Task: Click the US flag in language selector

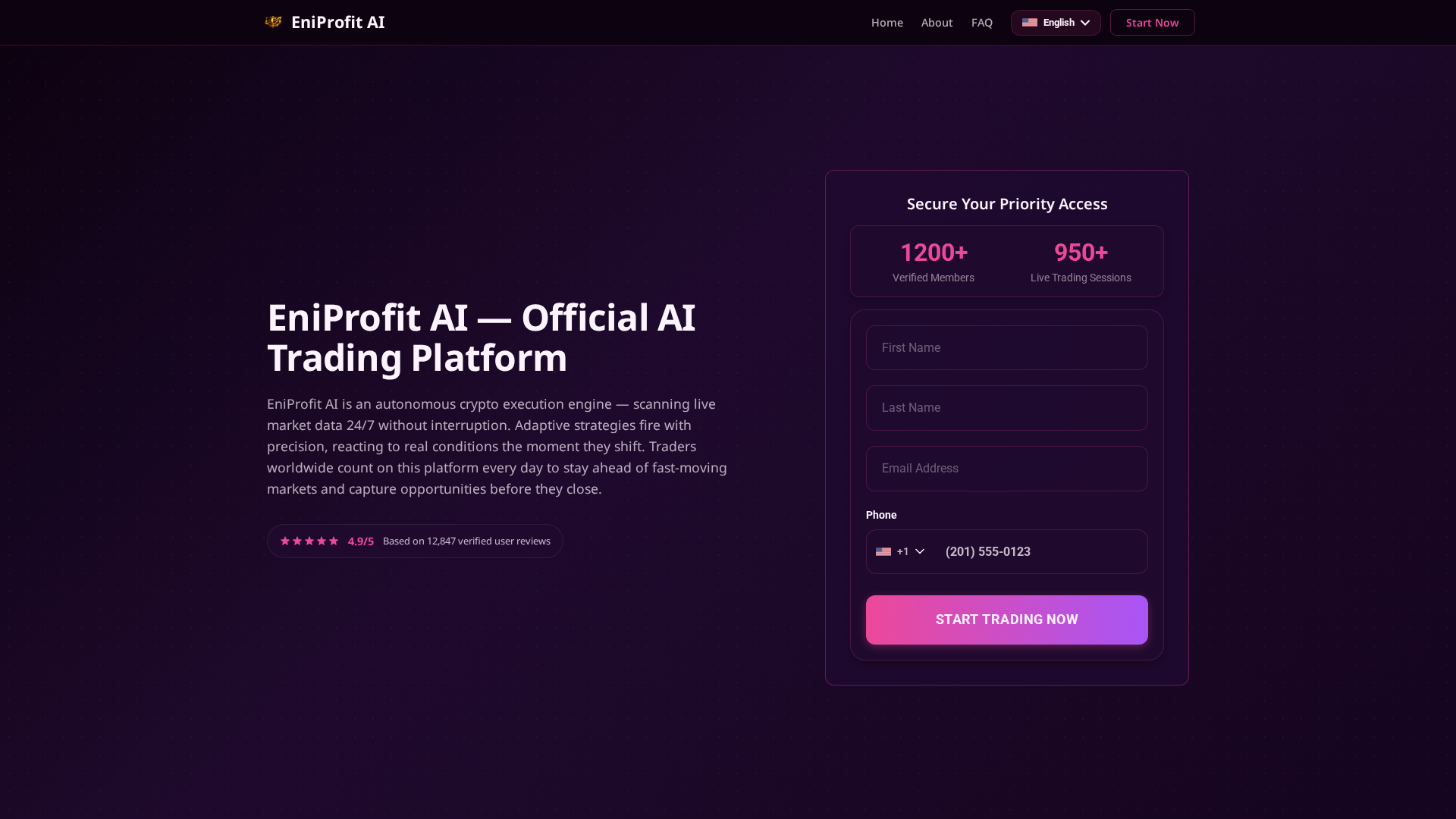Action: (x=1030, y=22)
